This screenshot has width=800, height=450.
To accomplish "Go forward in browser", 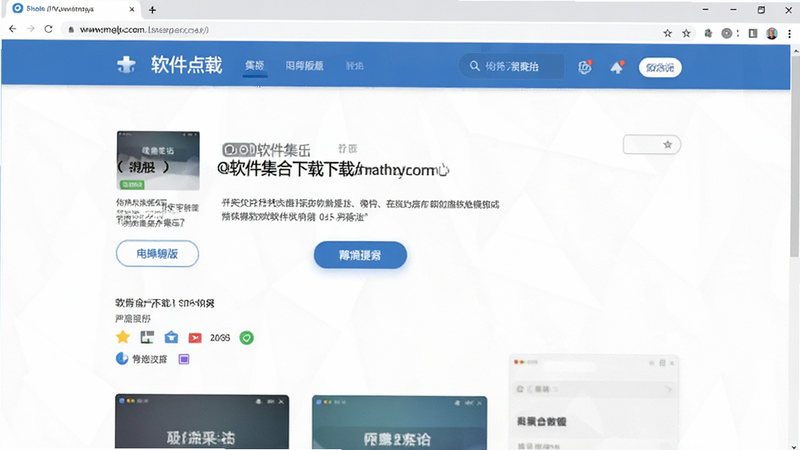I will [x=31, y=29].
